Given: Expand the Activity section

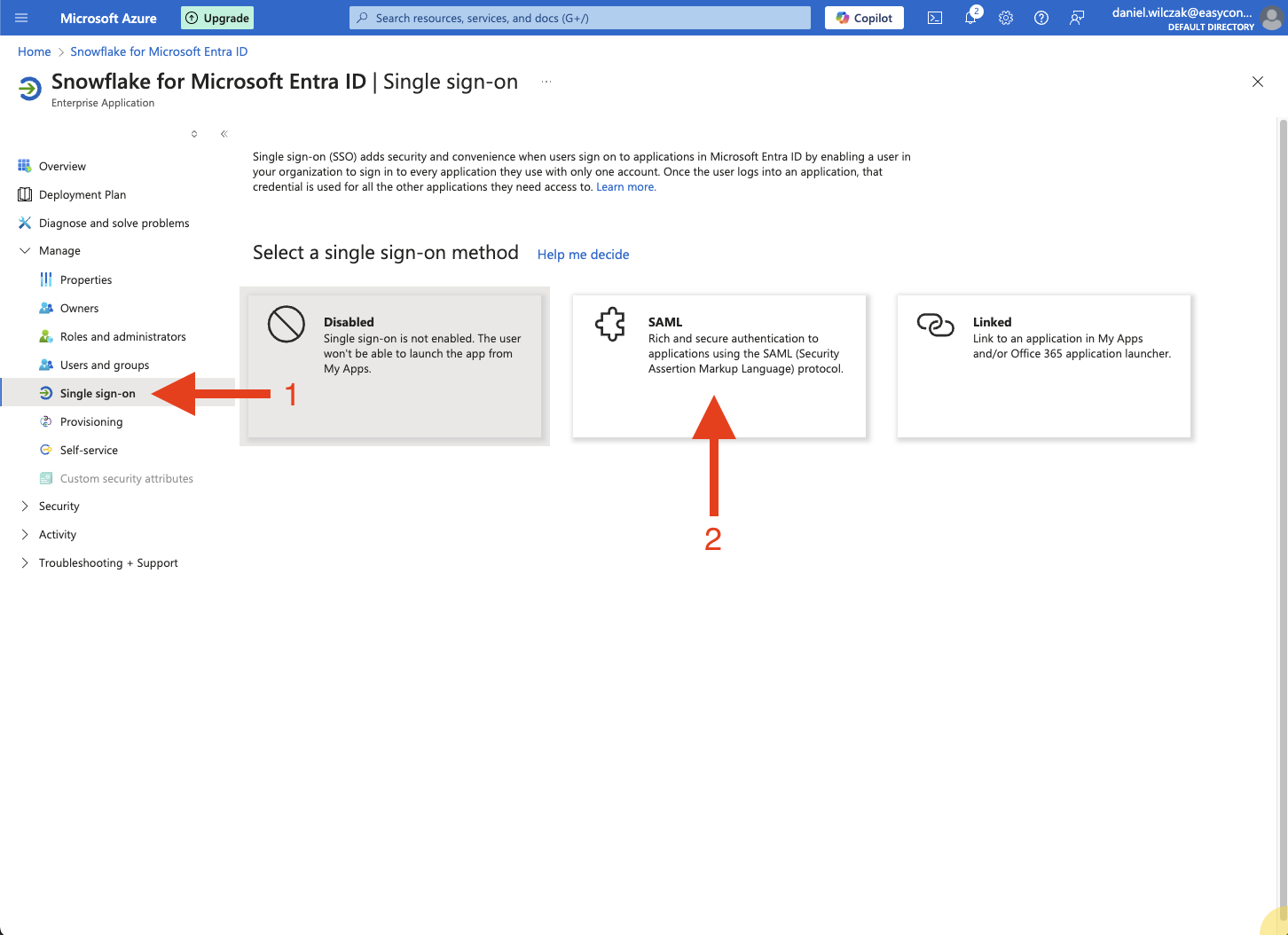Looking at the screenshot, I should click(x=57, y=535).
